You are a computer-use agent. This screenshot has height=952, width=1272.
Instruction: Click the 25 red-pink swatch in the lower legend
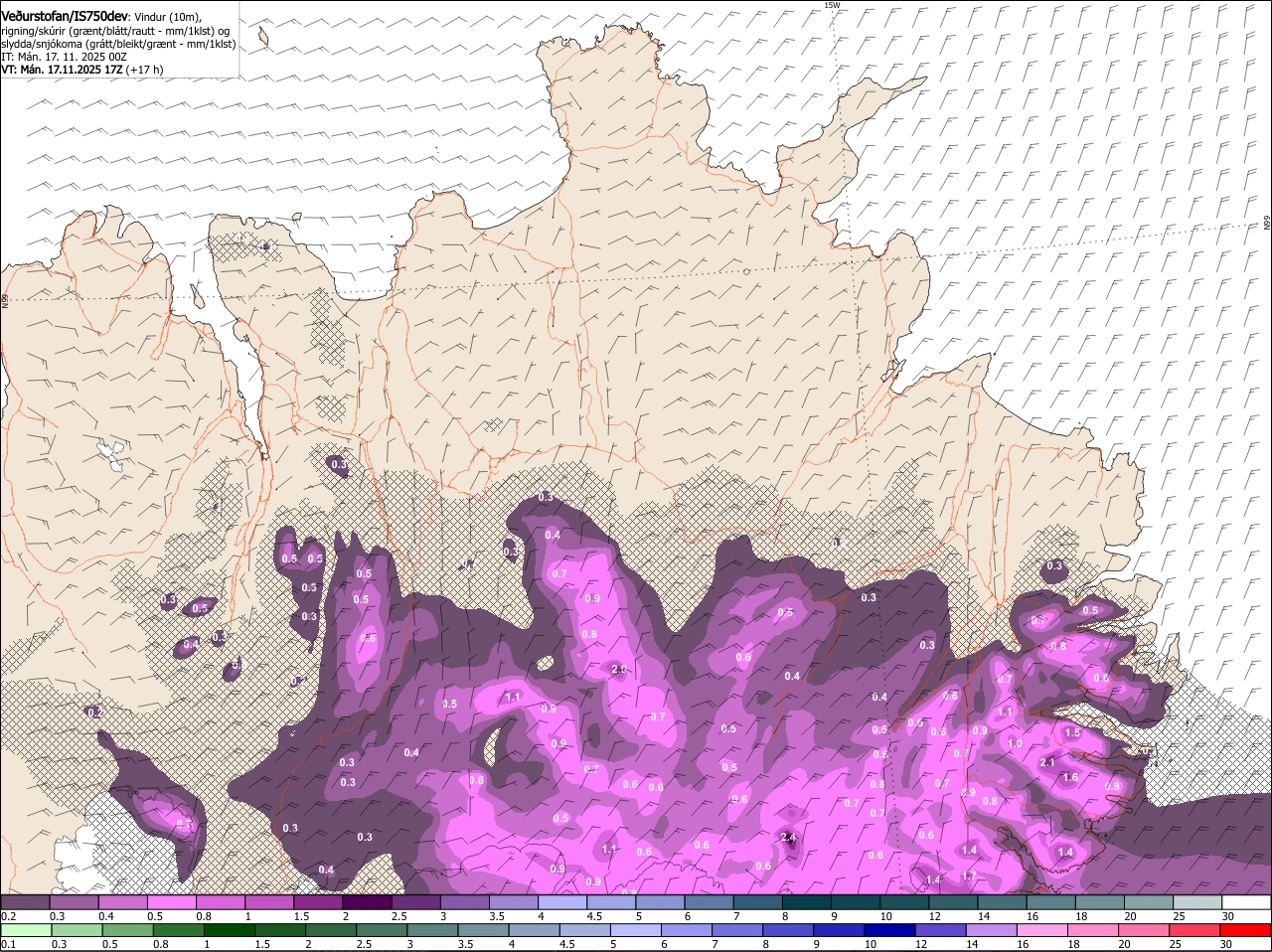[x=1195, y=930]
